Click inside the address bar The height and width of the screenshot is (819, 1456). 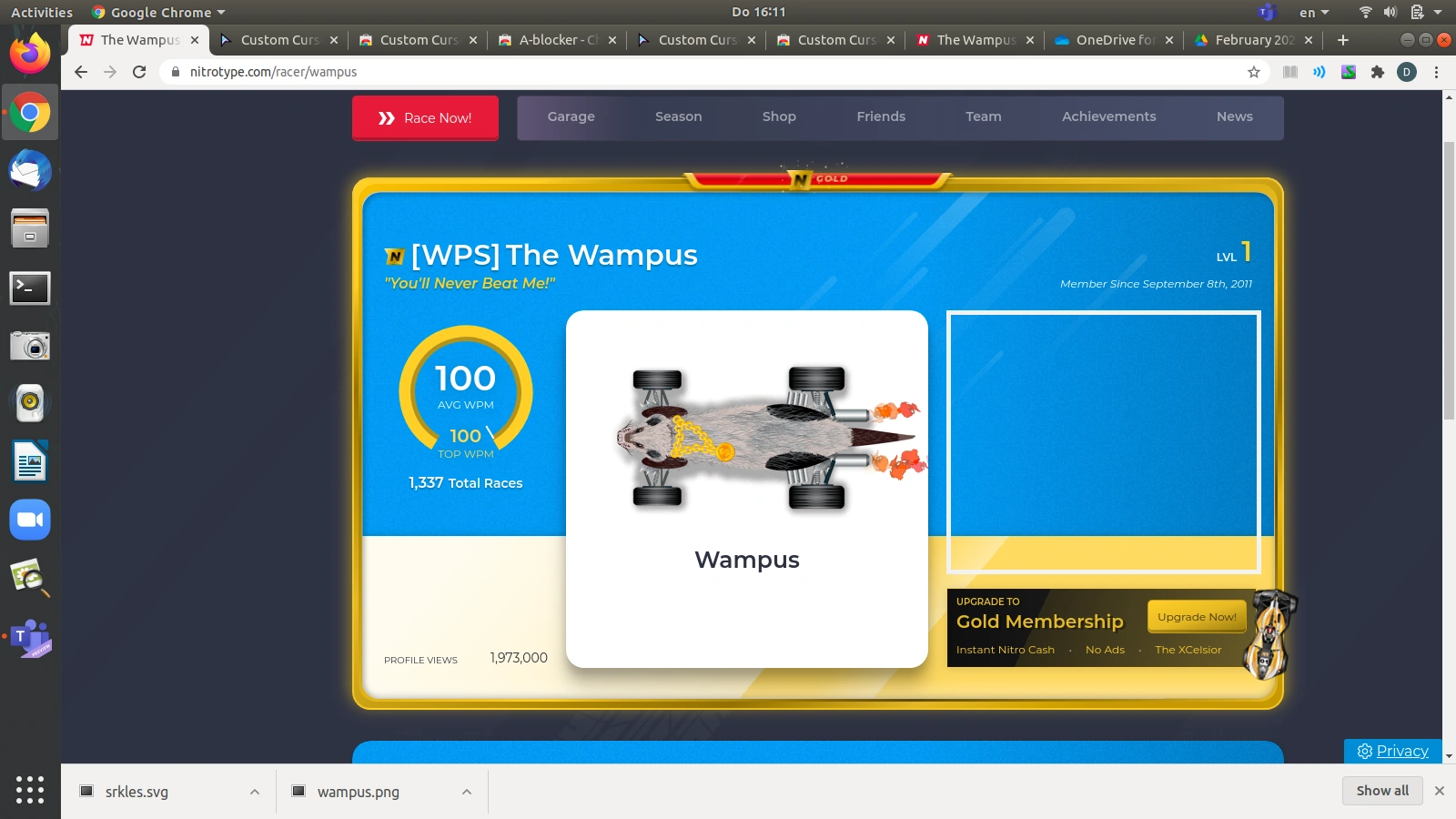coord(637,72)
